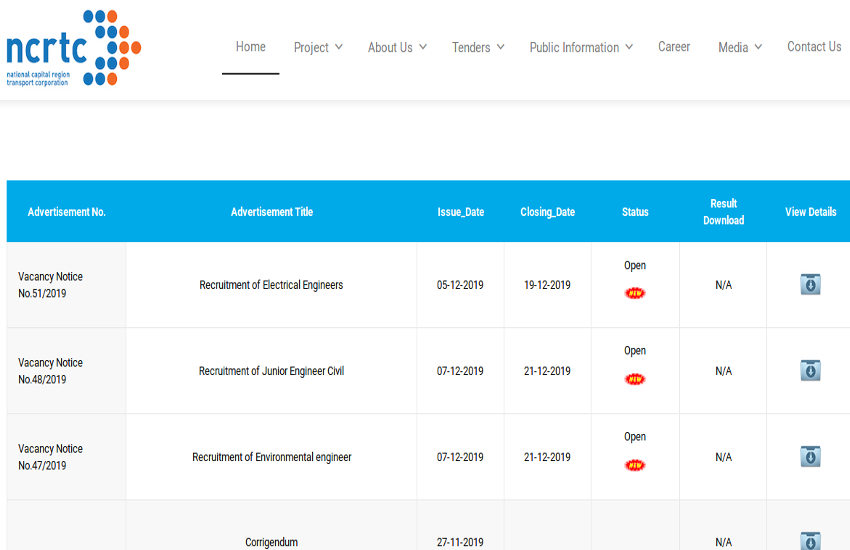Expand the Project dropdown menu
850x550 pixels.
(318, 47)
